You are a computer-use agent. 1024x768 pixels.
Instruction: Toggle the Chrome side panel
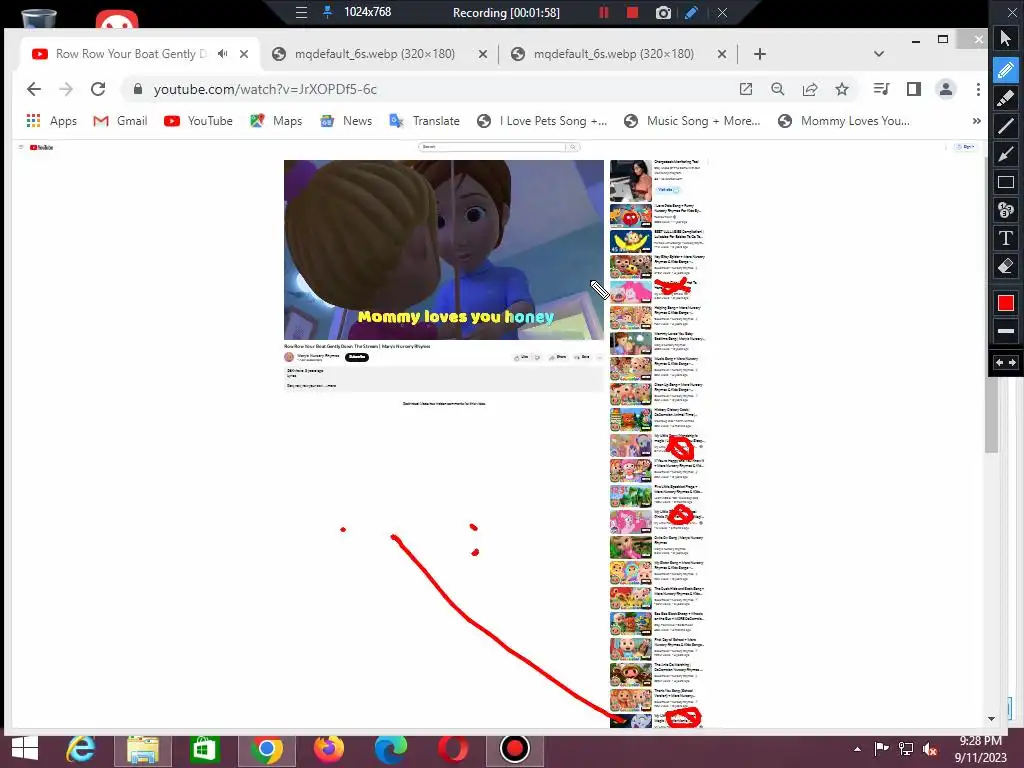point(914,89)
